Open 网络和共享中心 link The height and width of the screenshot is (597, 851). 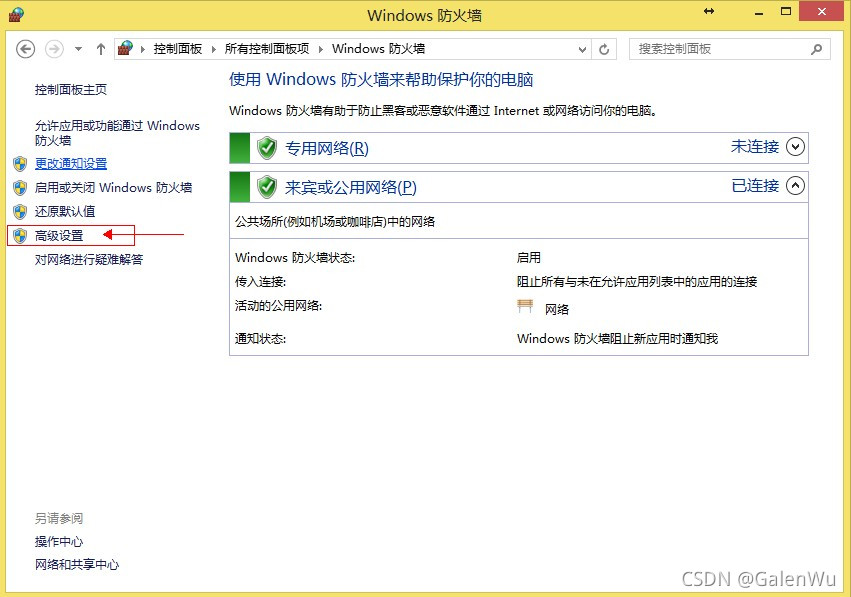pyautogui.click(x=77, y=565)
